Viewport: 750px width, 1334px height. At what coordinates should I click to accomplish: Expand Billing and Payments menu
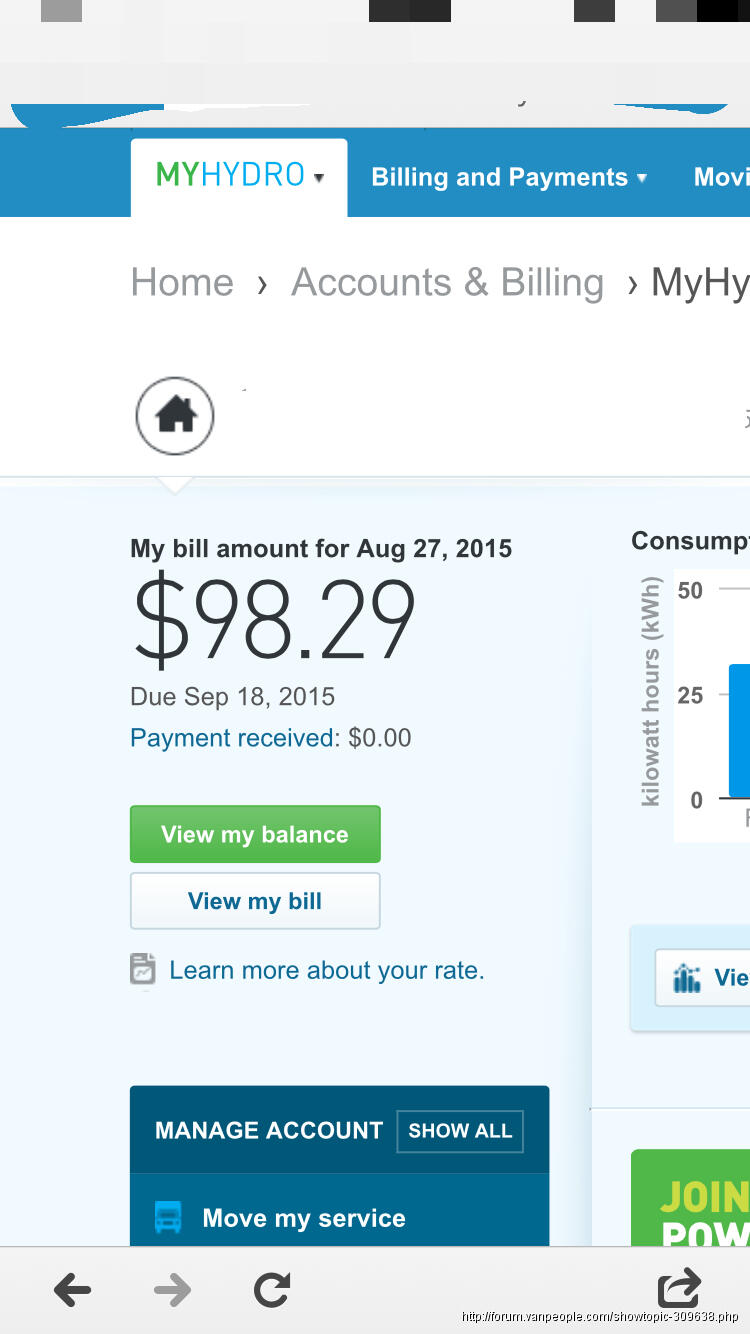[x=509, y=178]
